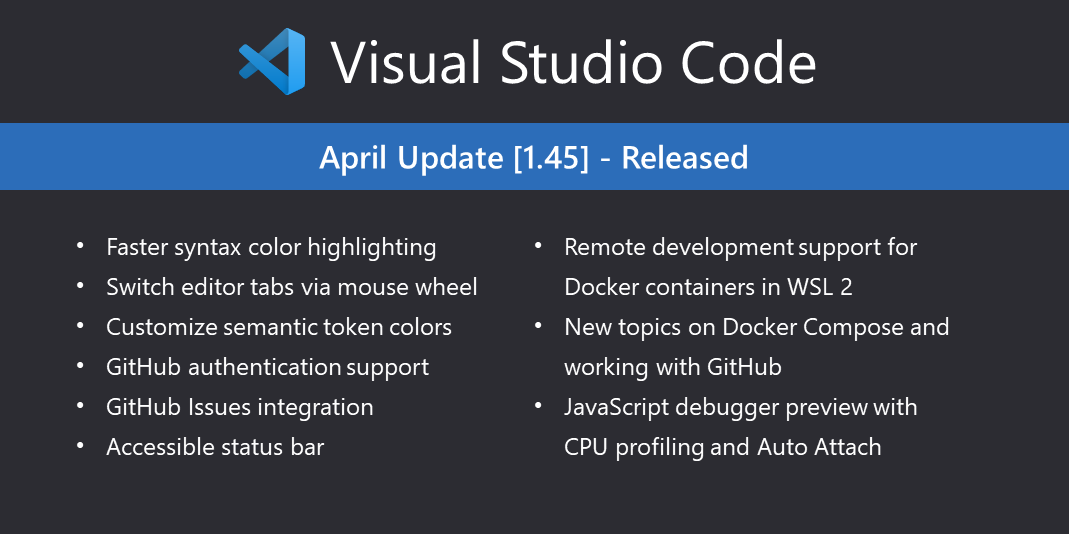The width and height of the screenshot is (1069, 534).
Task: Click "JavaScript debugger preview with" line
Action: [x=741, y=408]
